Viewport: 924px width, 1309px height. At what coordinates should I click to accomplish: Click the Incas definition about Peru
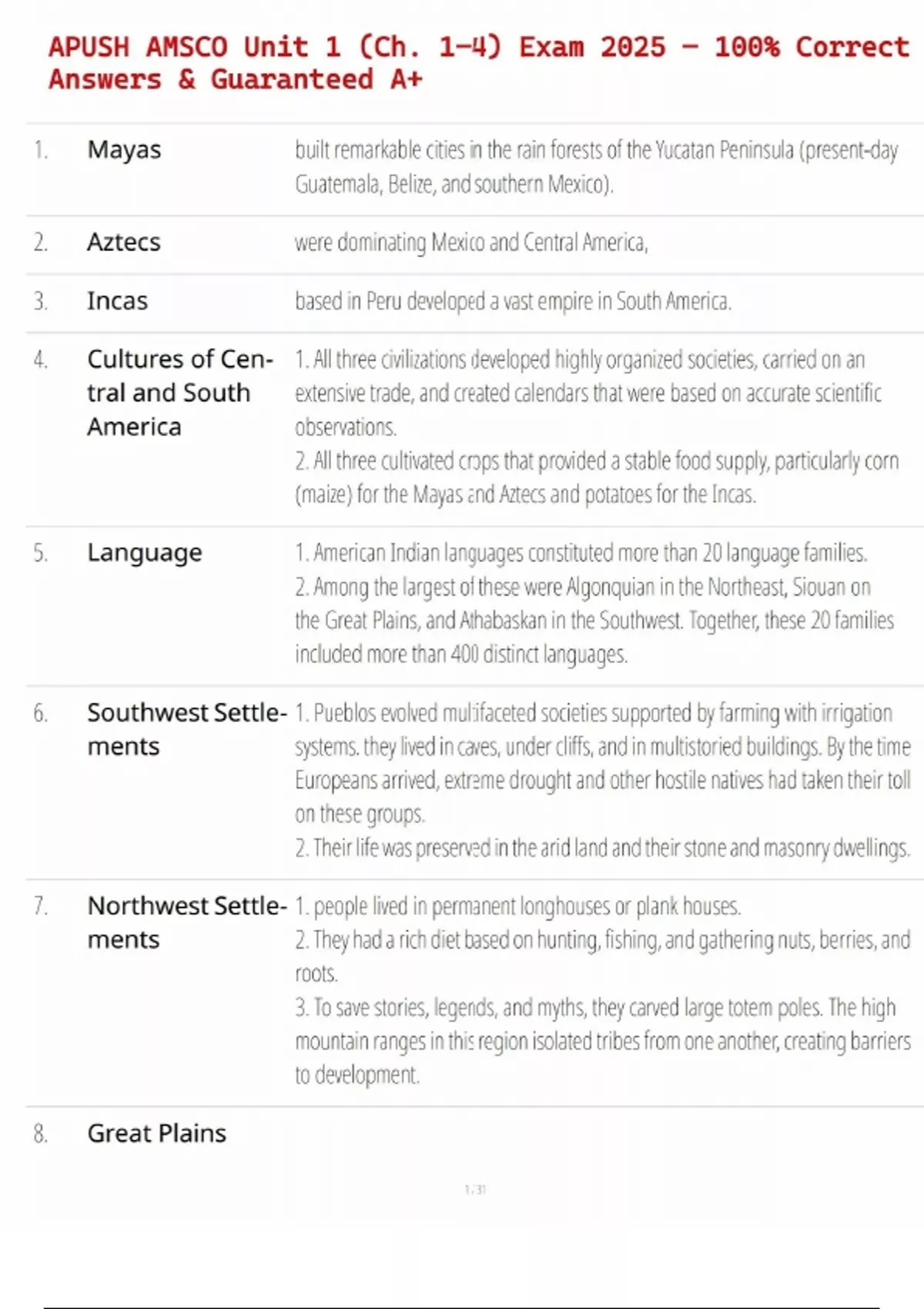tap(513, 301)
